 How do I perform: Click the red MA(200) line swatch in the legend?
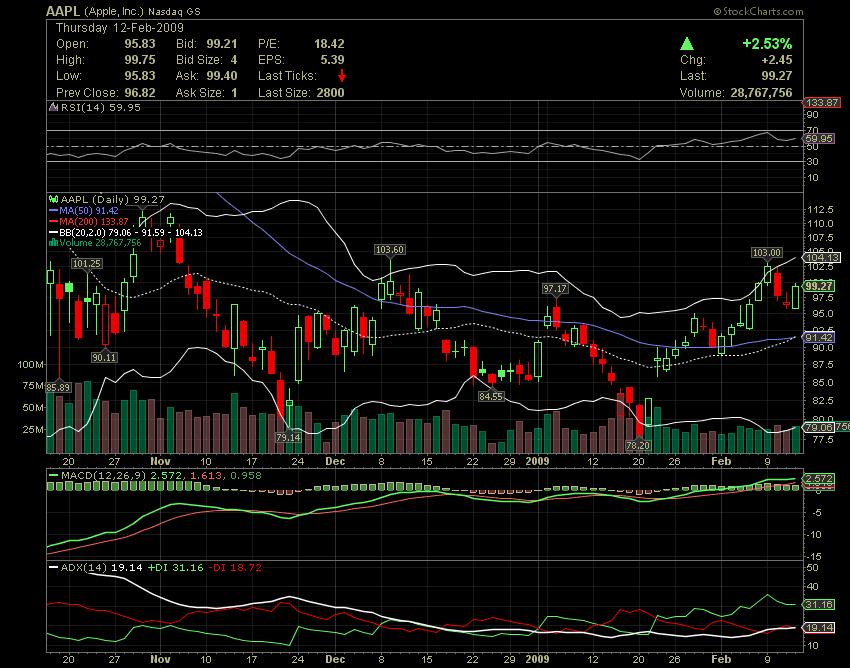53,221
